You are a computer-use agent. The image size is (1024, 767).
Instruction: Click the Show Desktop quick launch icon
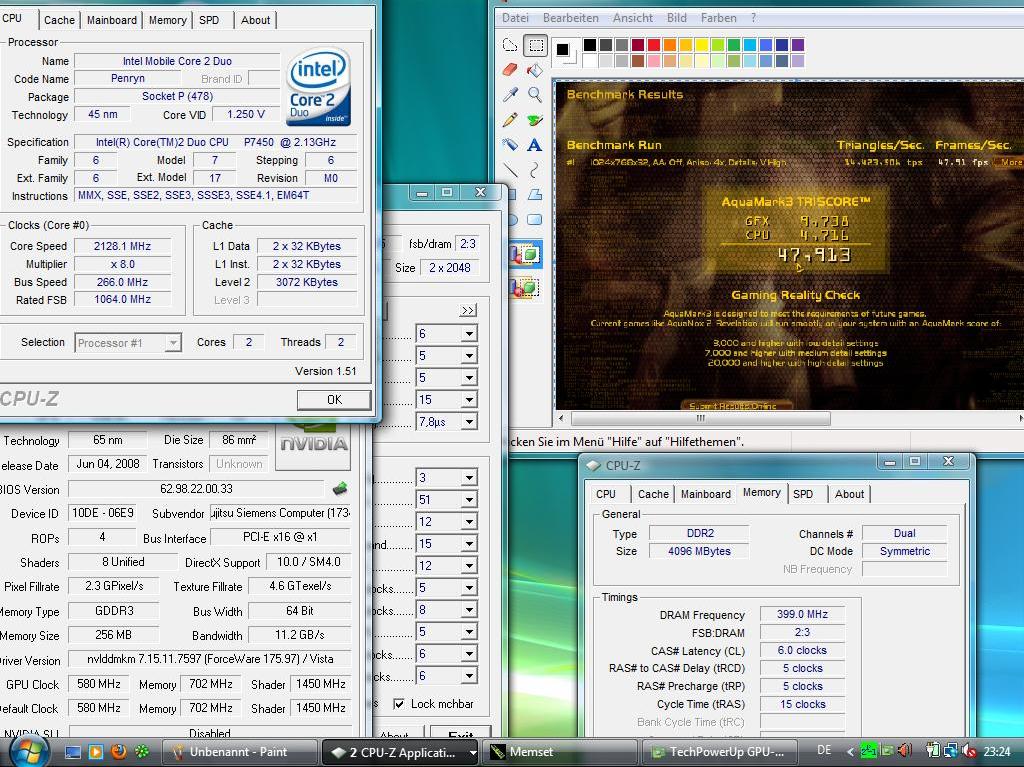(72, 752)
